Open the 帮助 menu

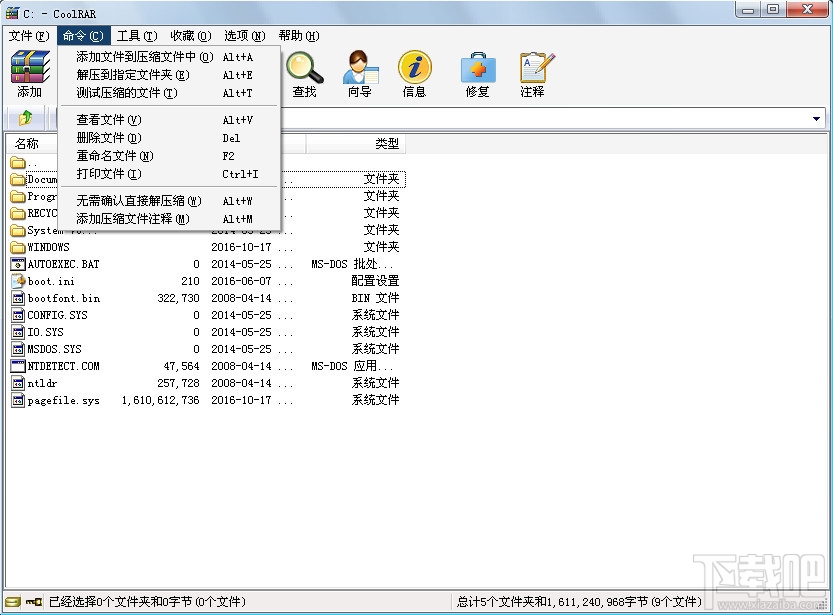coord(296,35)
